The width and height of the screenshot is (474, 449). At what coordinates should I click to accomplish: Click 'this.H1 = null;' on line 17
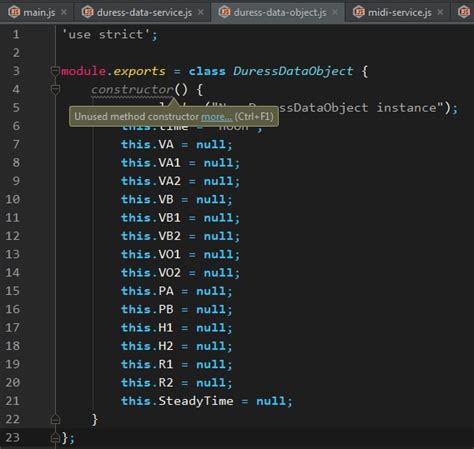pos(176,328)
